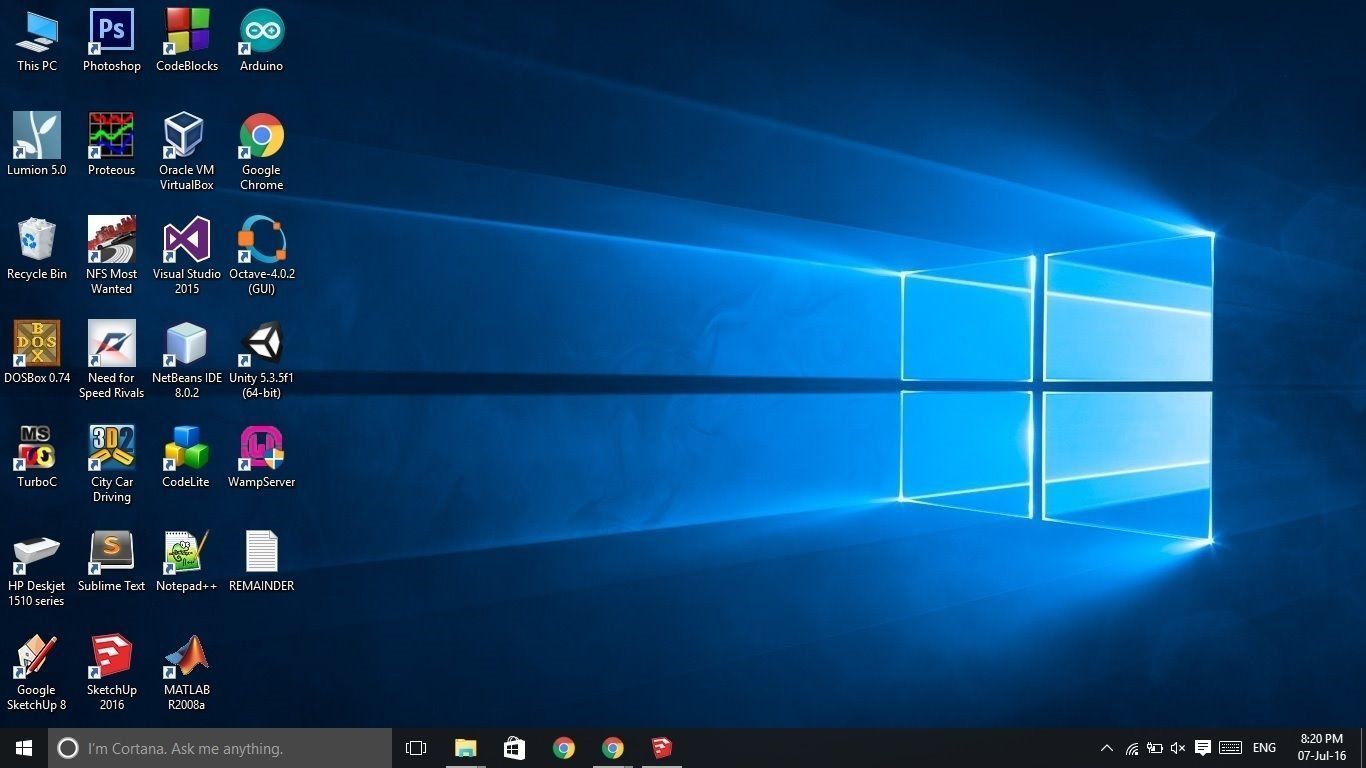This screenshot has height=768, width=1366.
Task: Select the Arduino desktop icon
Action: pyautogui.click(x=261, y=41)
